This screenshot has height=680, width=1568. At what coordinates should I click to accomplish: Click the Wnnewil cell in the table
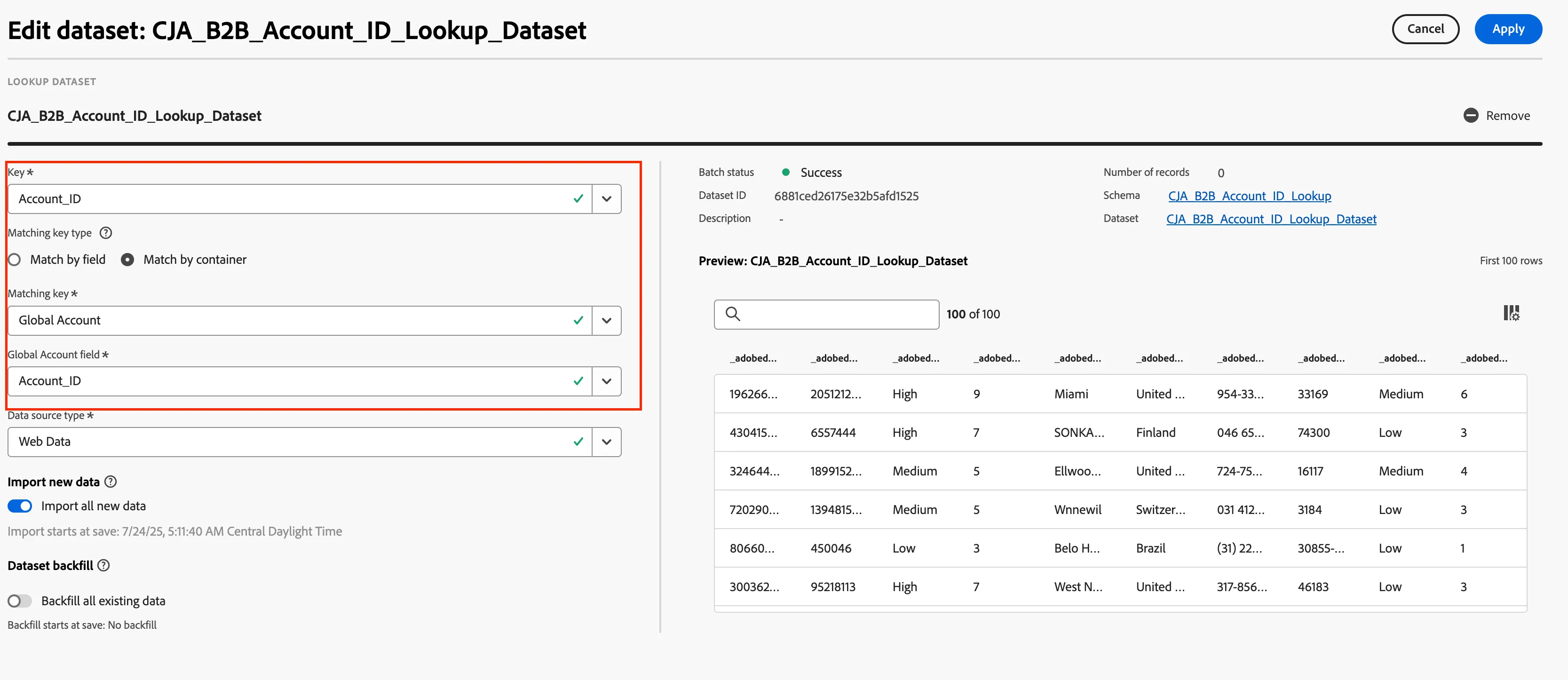pyautogui.click(x=1078, y=510)
